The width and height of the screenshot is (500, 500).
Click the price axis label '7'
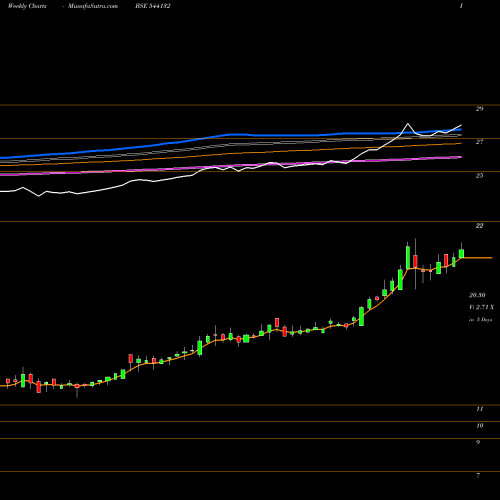pyautogui.click(x=478, y=476)
